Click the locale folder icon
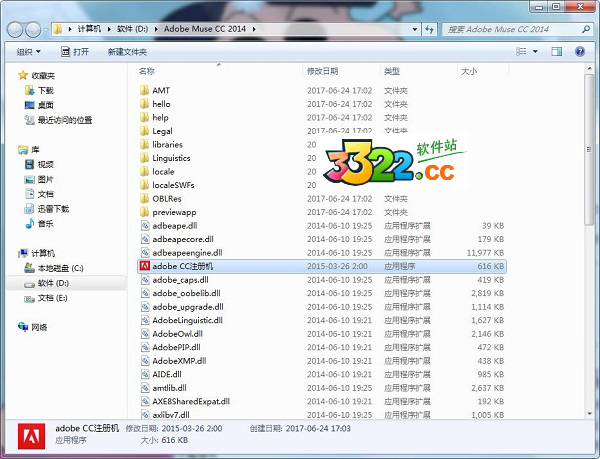 [144, 171]
